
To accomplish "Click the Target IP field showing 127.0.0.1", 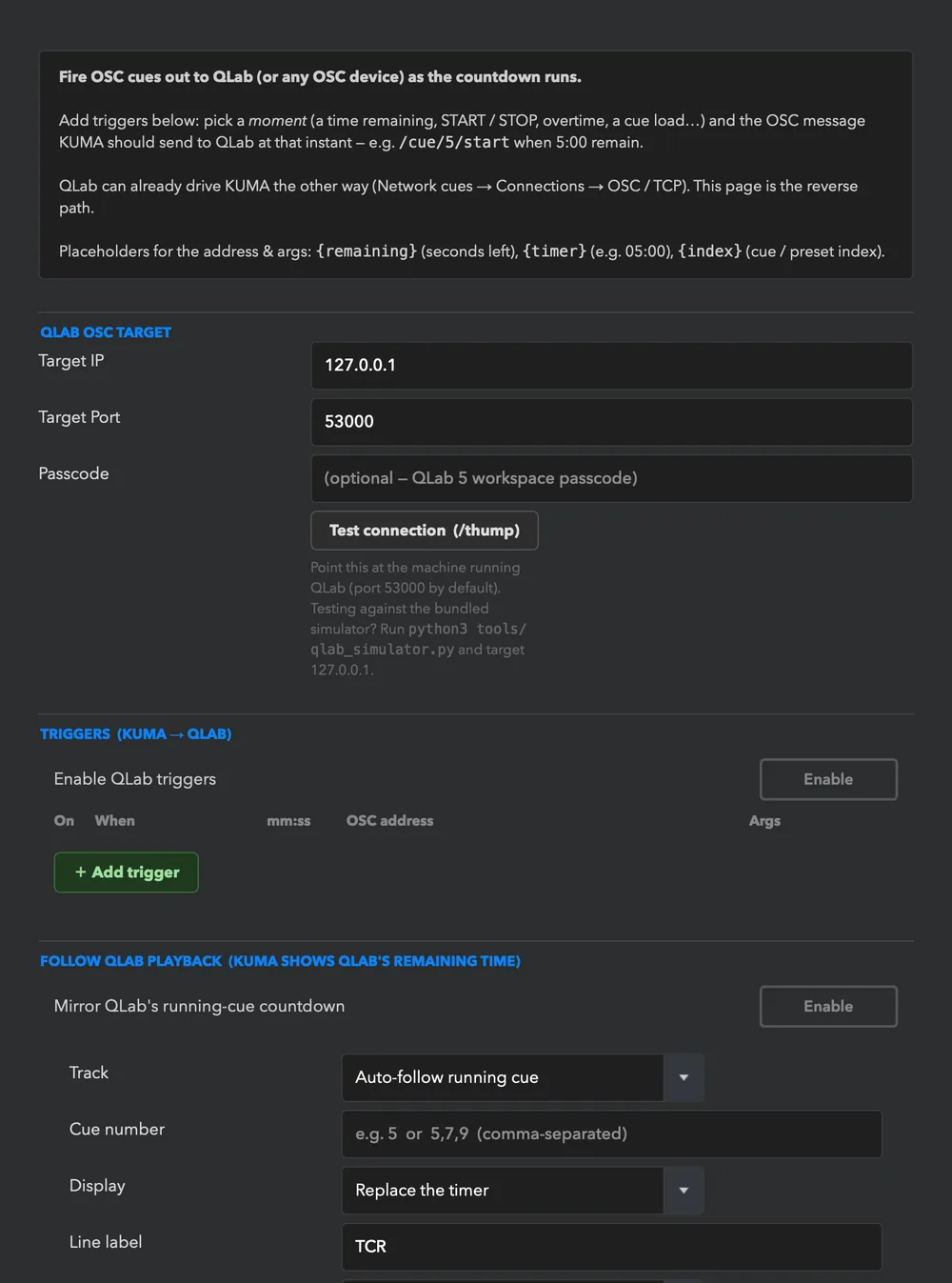I will click(x=611, y=365).
